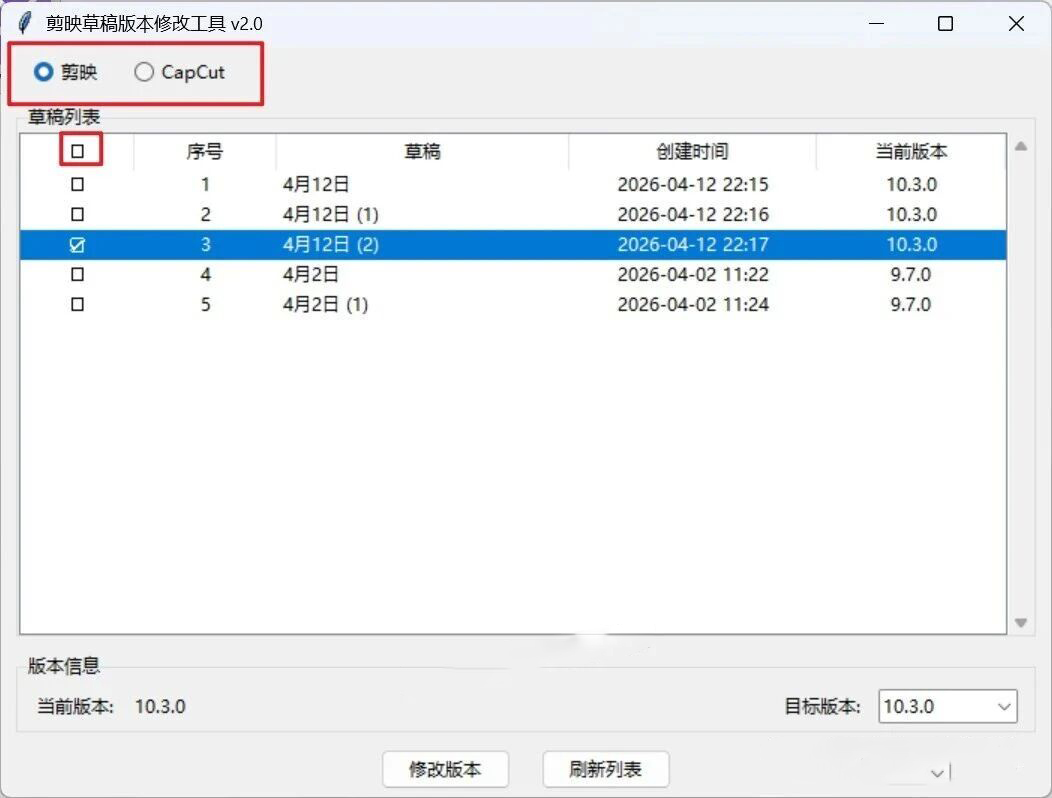
Task: Tick checkbox for draft 4月2日 row 4
Action: tap(78, 275)
